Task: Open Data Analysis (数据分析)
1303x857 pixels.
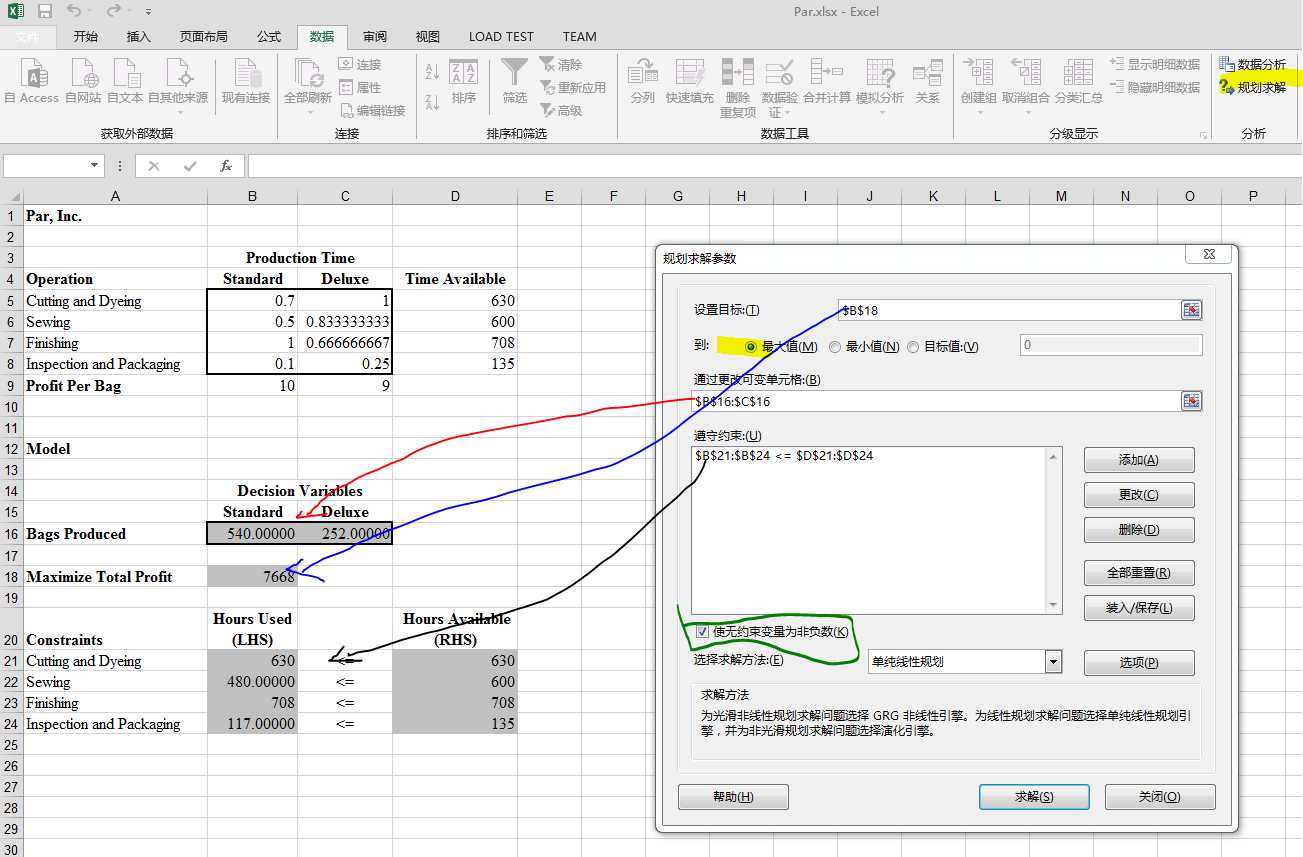Action: (1253, 64)
